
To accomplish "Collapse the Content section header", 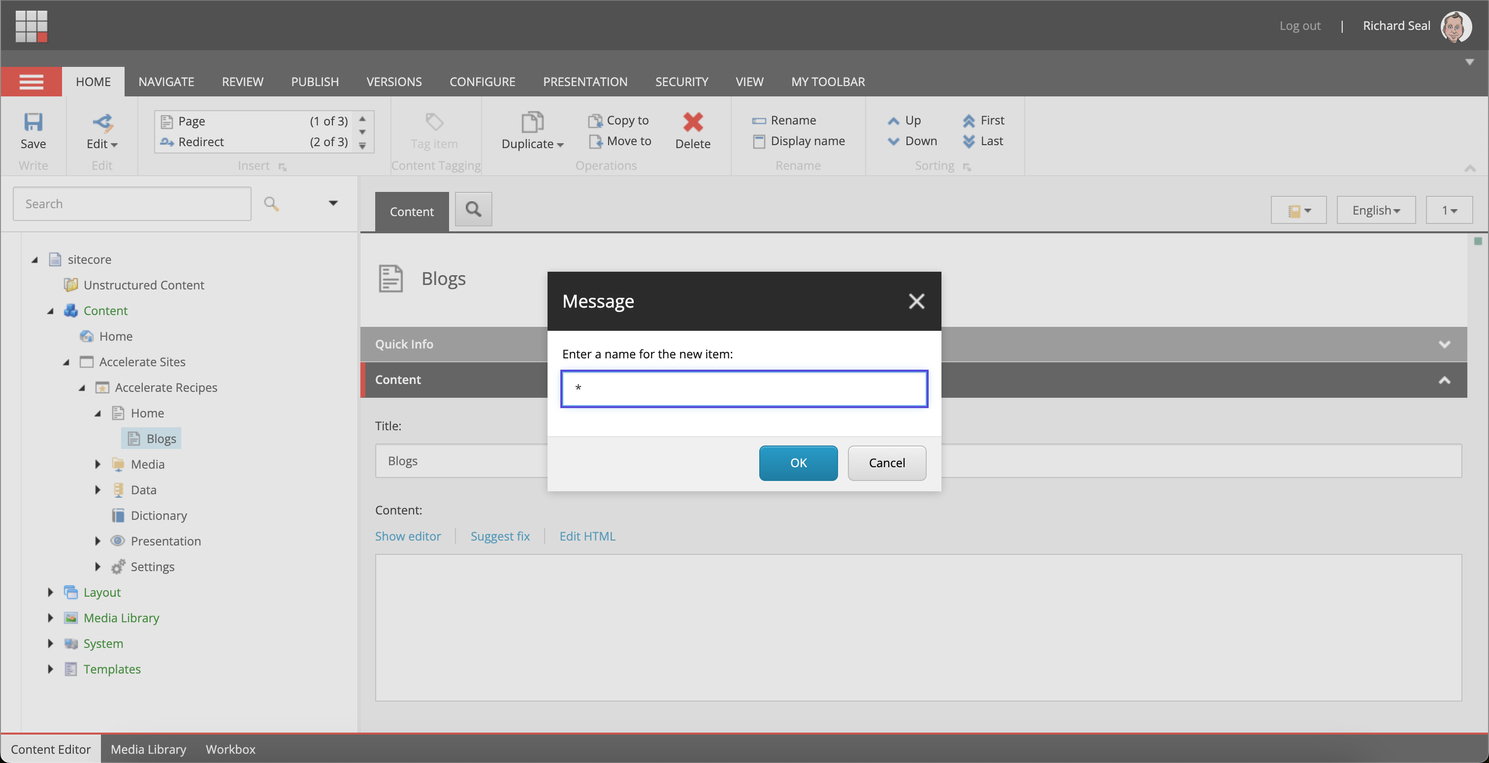I will coord(1443,380).
